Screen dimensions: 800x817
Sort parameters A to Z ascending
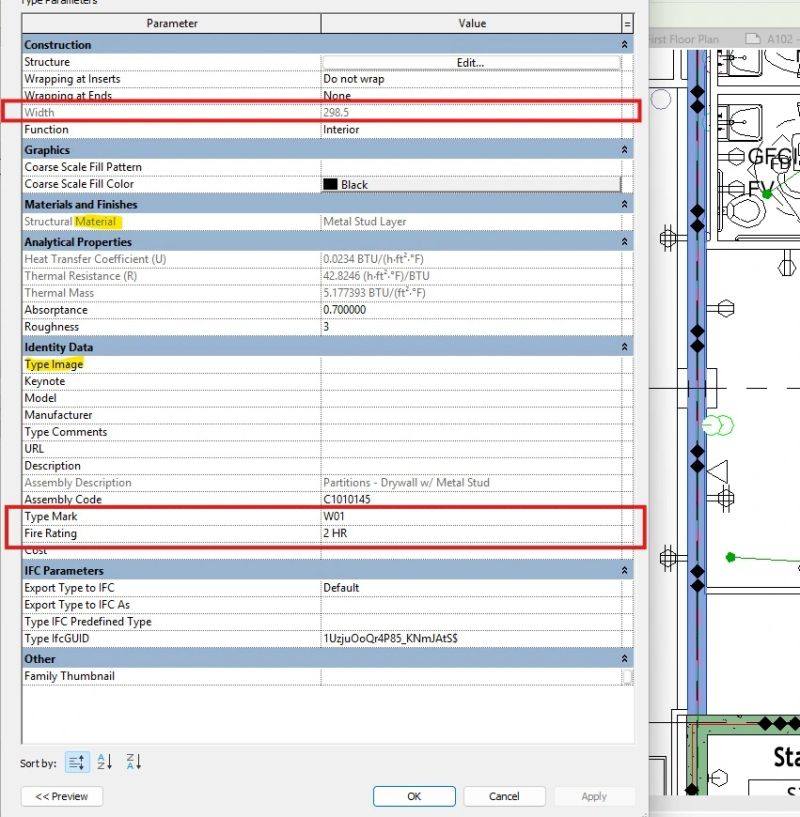(105, 763)
